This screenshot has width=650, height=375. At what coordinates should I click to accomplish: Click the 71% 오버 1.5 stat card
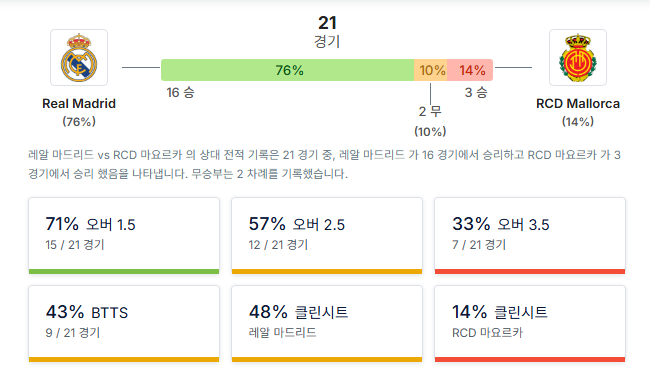pyautogui.click(x=124, y=236)
